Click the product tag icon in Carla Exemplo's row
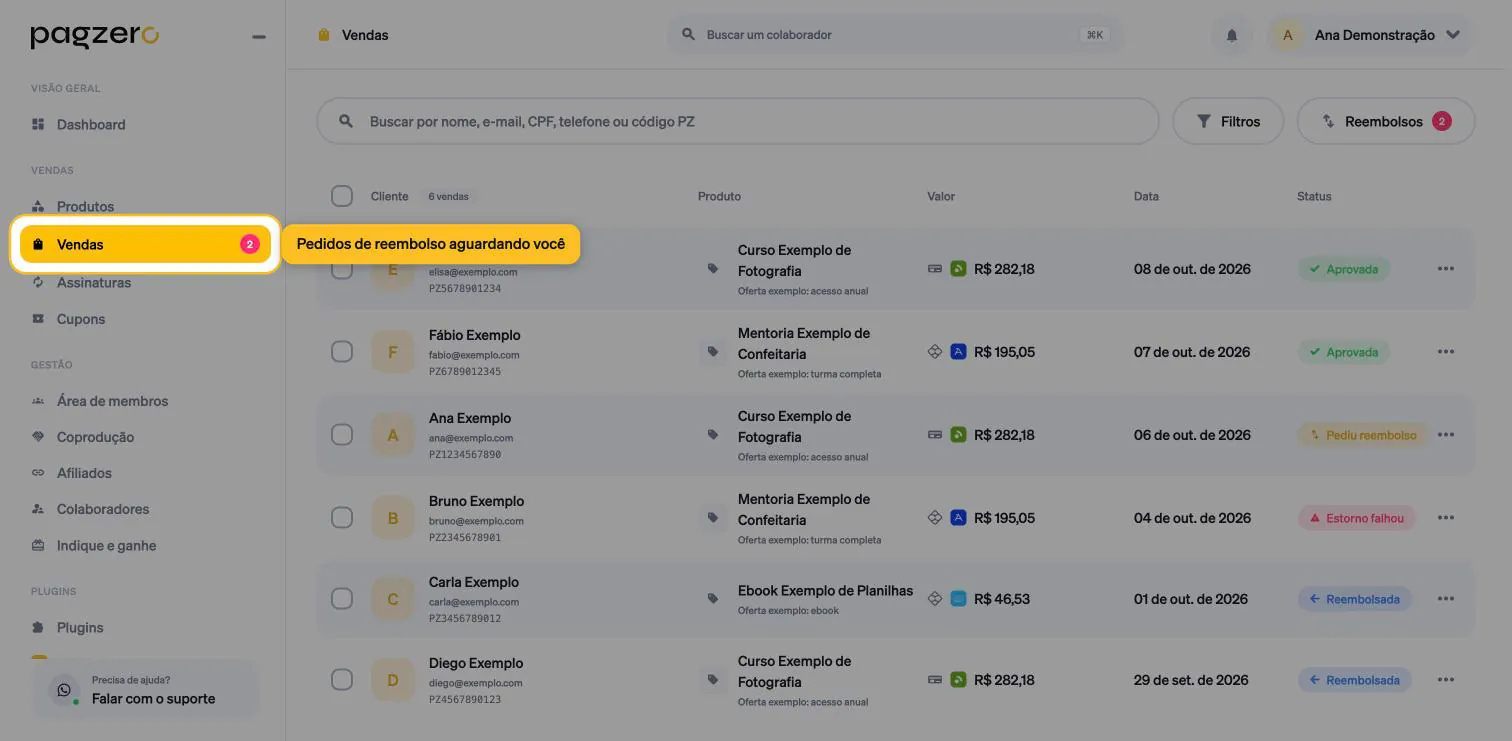Viewport: 1512px width, 741px height. point(713,599)
